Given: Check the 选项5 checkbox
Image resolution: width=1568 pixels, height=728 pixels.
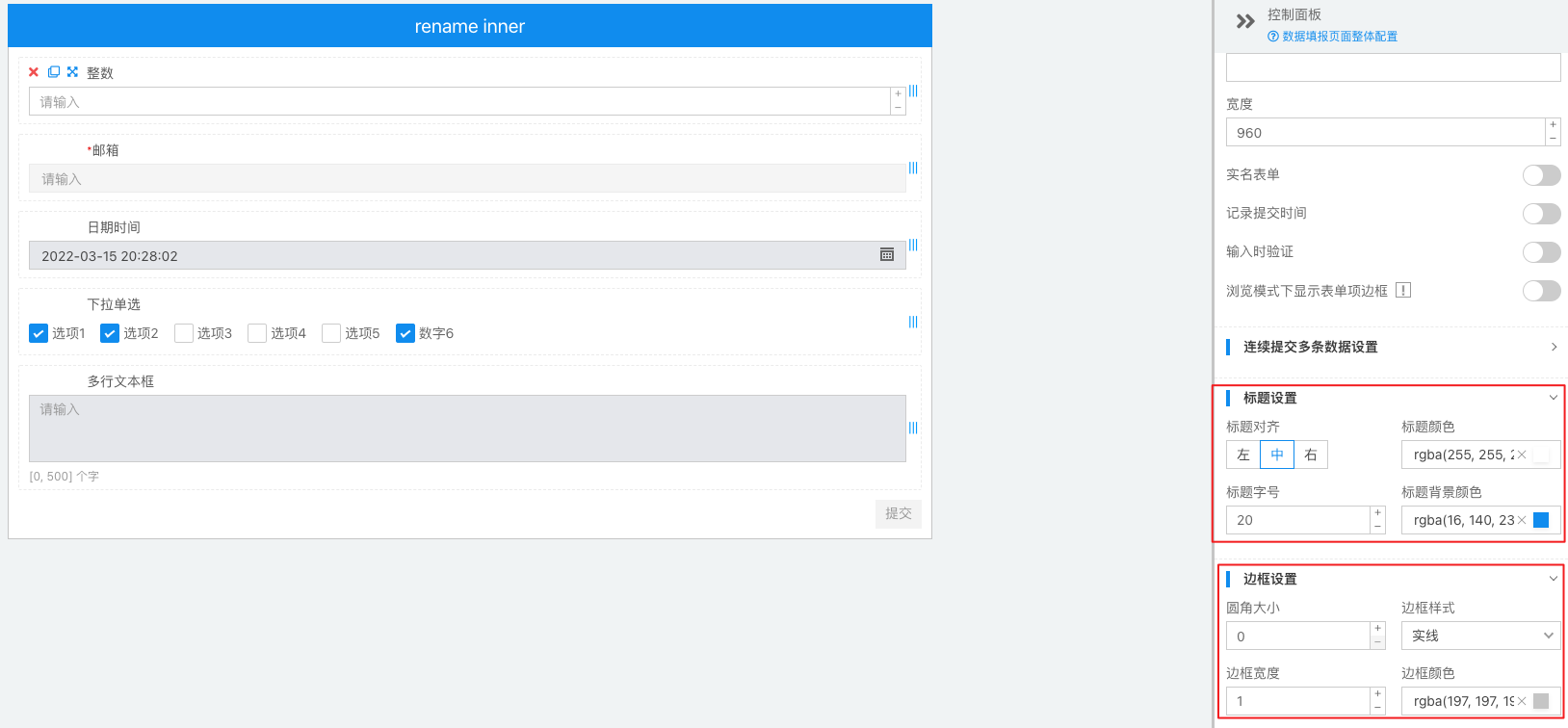Looking at the screenshot, I should (331, 333).
